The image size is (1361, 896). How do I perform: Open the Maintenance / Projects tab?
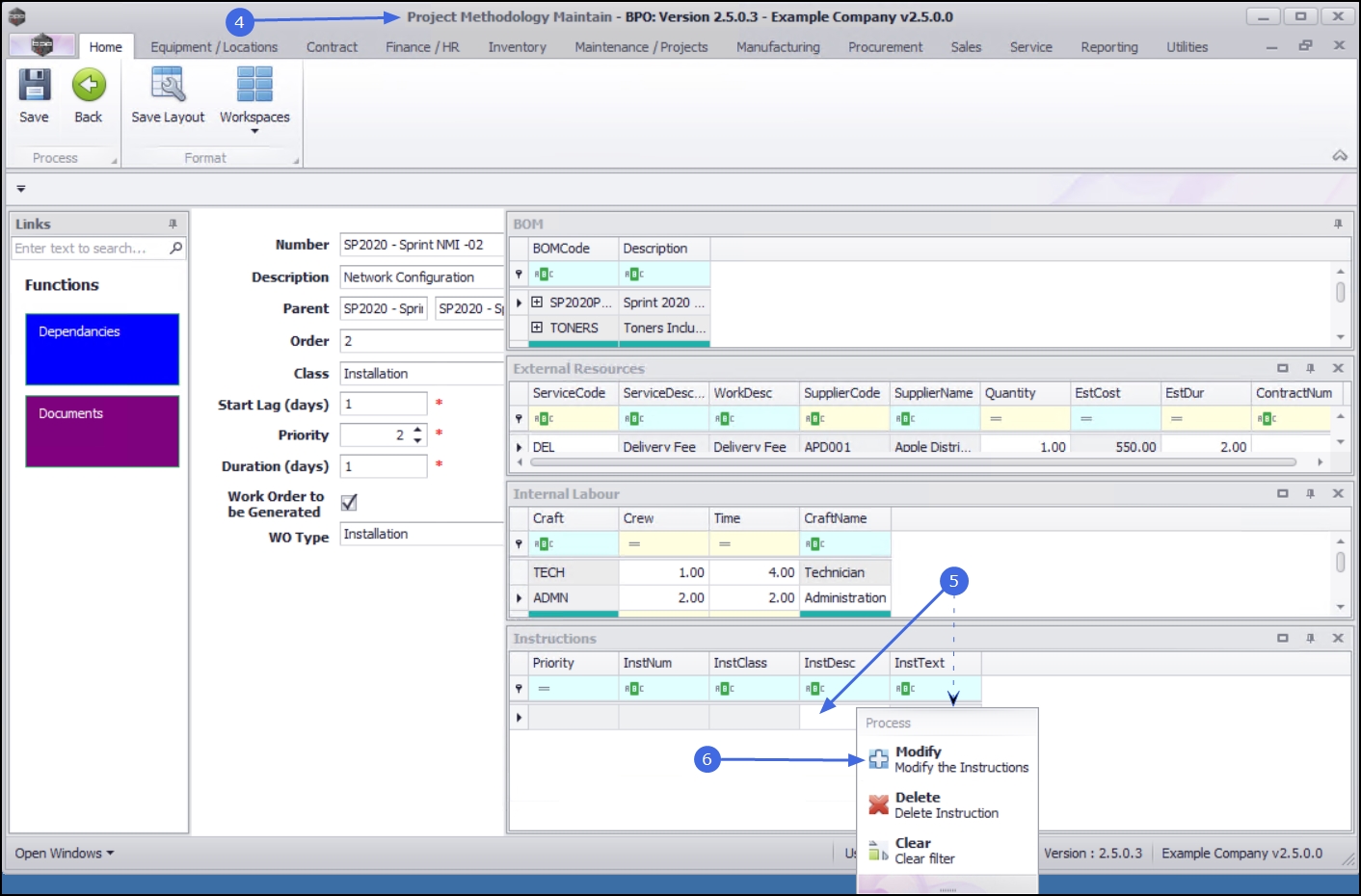(x=641, y=46)
